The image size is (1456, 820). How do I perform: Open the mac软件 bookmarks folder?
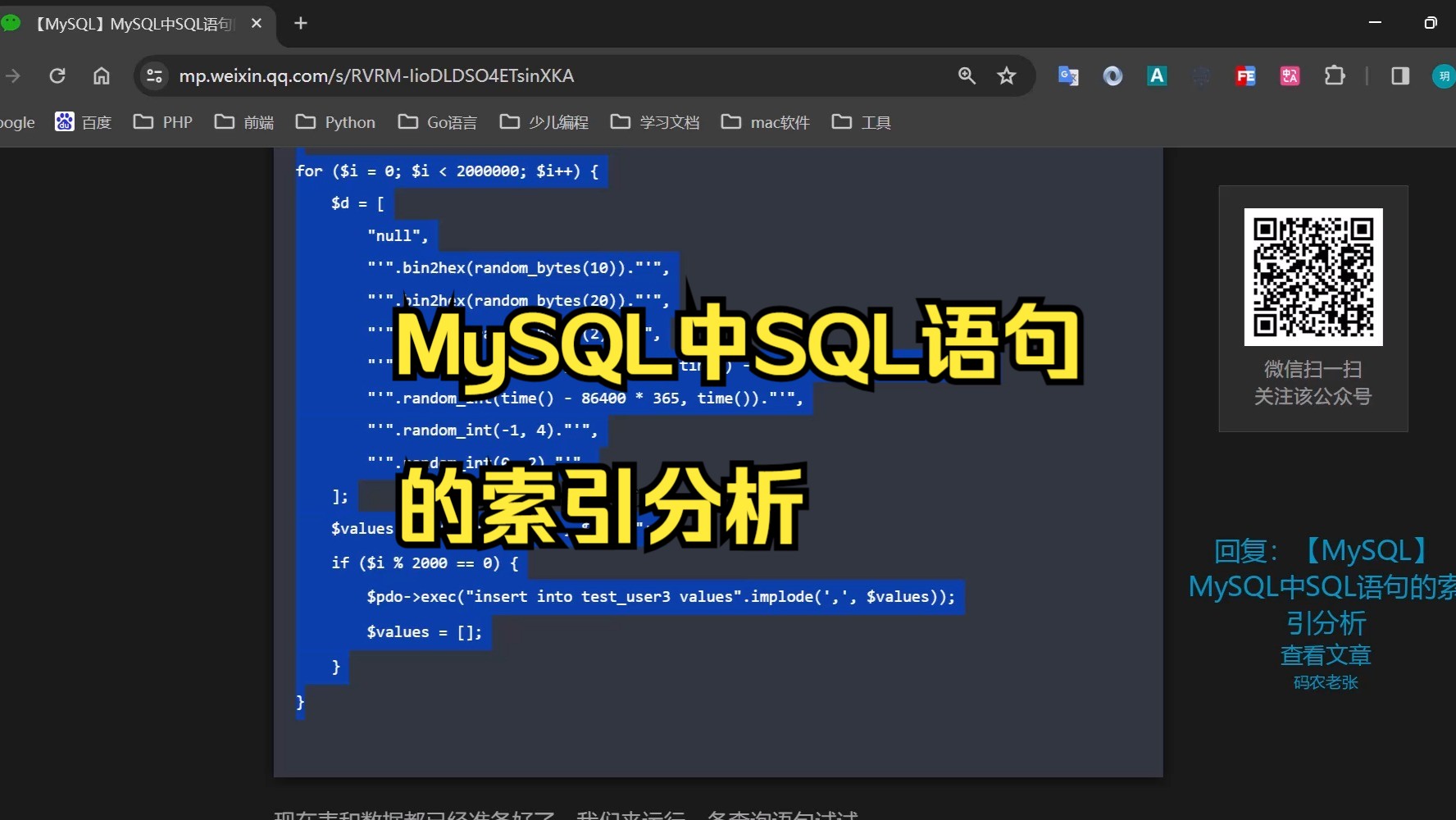coord(766,122)
